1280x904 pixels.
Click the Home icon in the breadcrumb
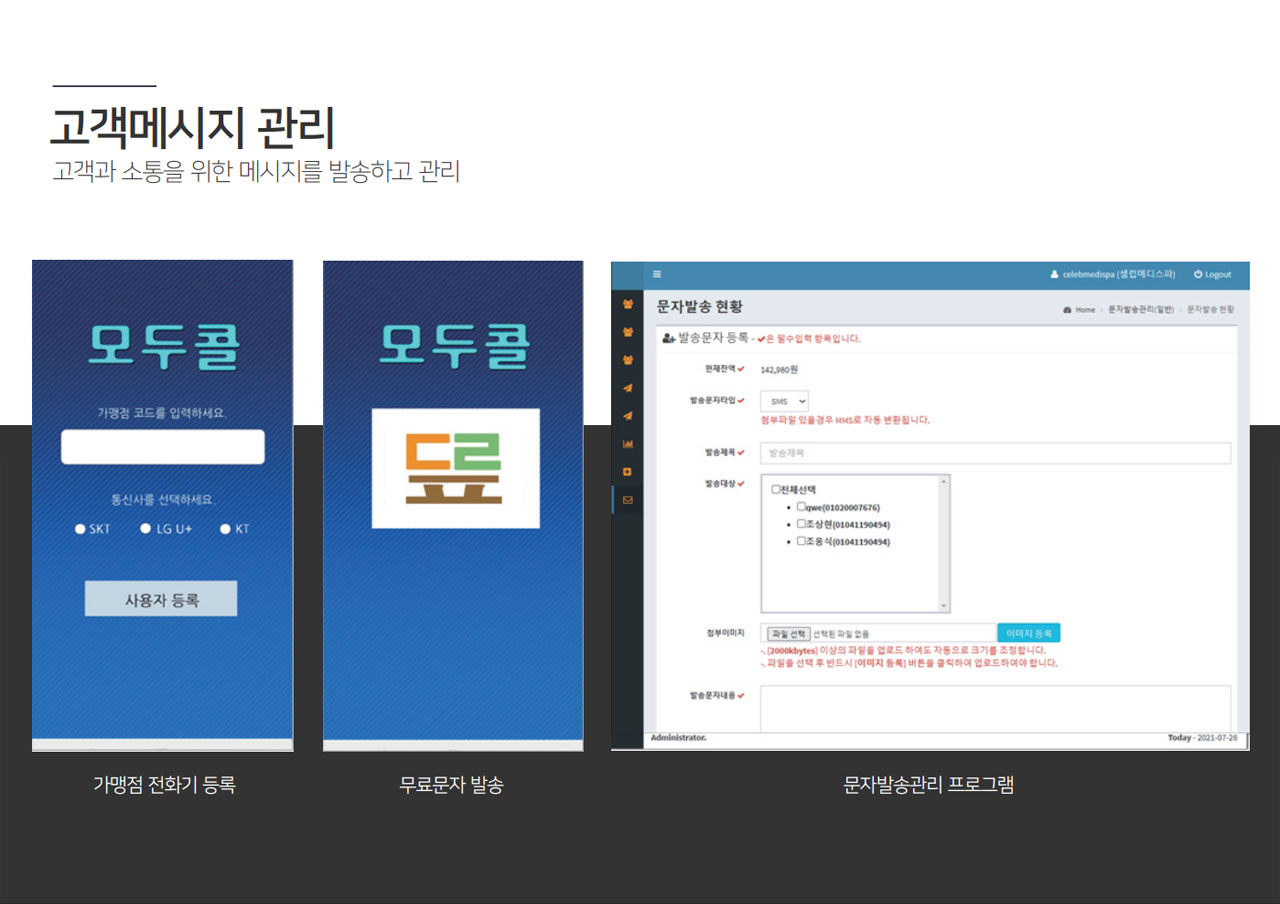pyautogui.click(x=1065, y=310)
